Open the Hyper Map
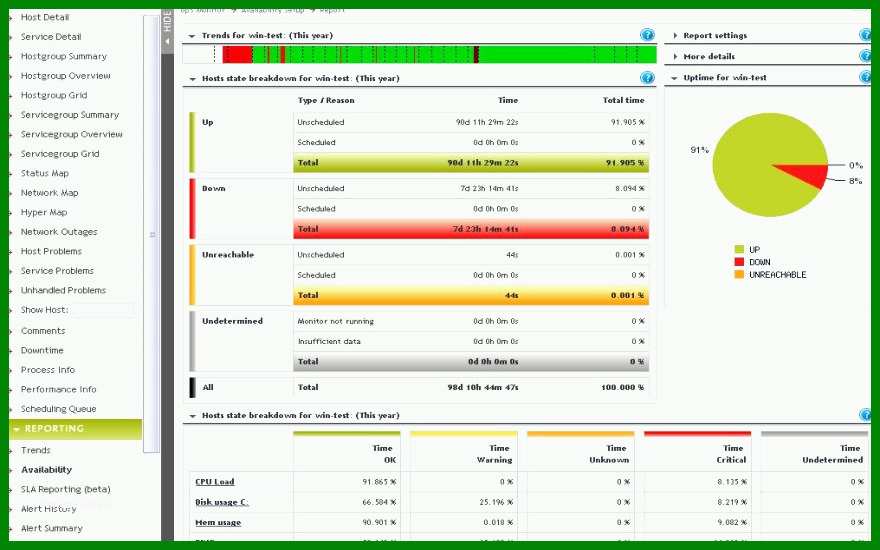Image resolution: width=880 pixels, height=550 pixels. click(x=44, y=212)
